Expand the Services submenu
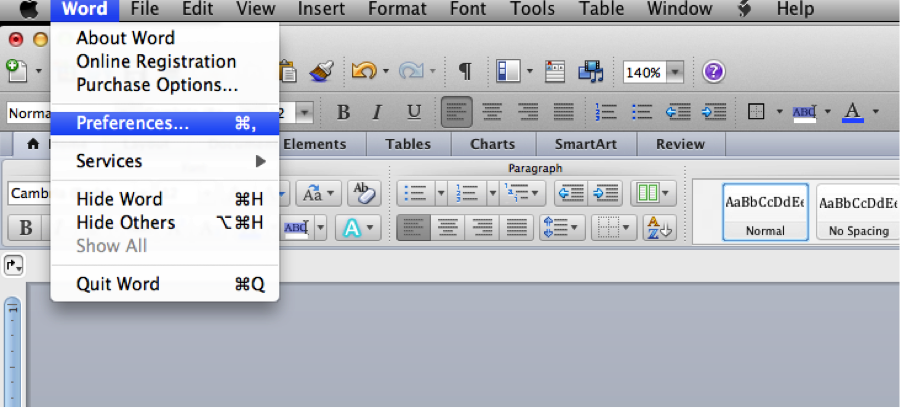900x408 pixels. point(165,161)
